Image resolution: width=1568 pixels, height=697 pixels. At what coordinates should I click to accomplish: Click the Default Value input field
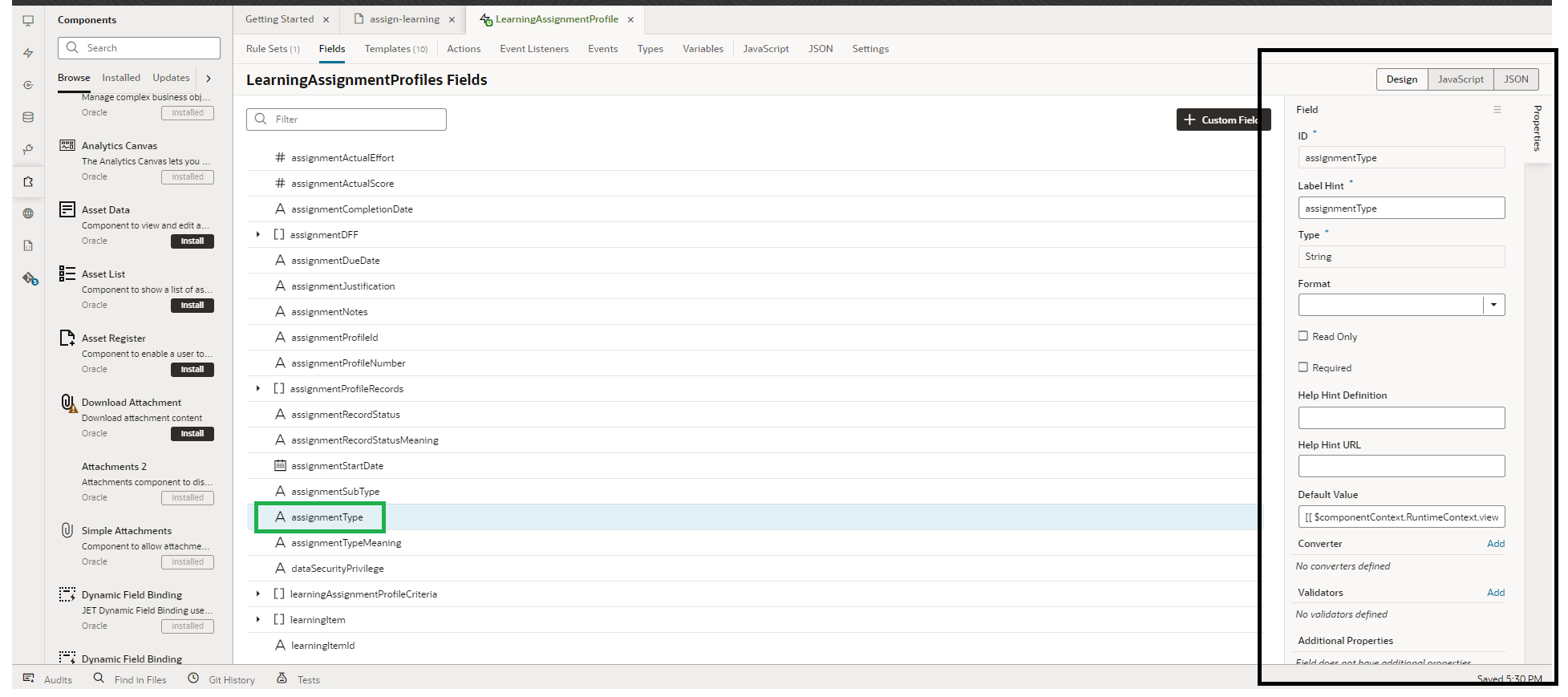(x=1401, y=517)
